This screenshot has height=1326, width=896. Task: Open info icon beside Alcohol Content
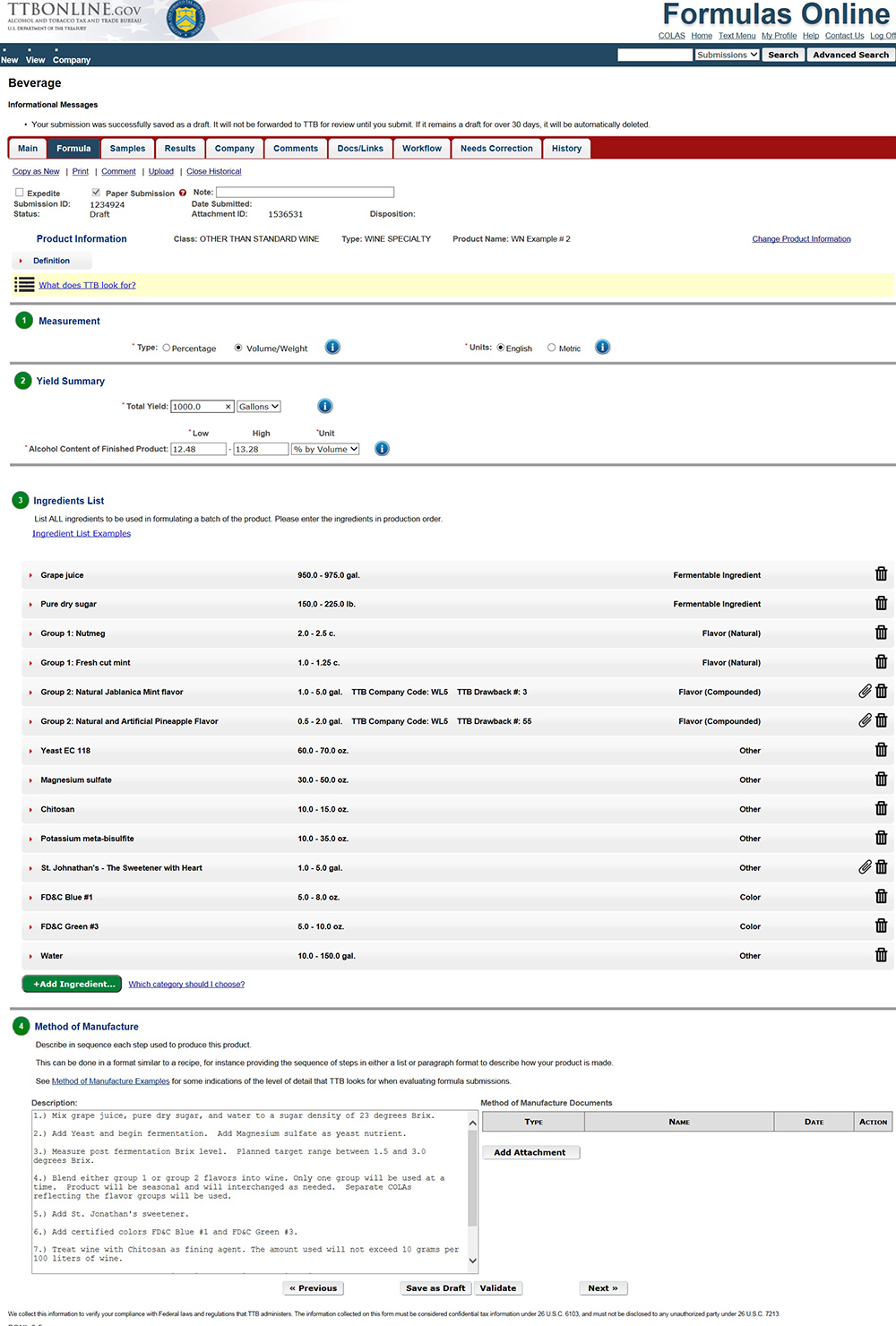382,449
